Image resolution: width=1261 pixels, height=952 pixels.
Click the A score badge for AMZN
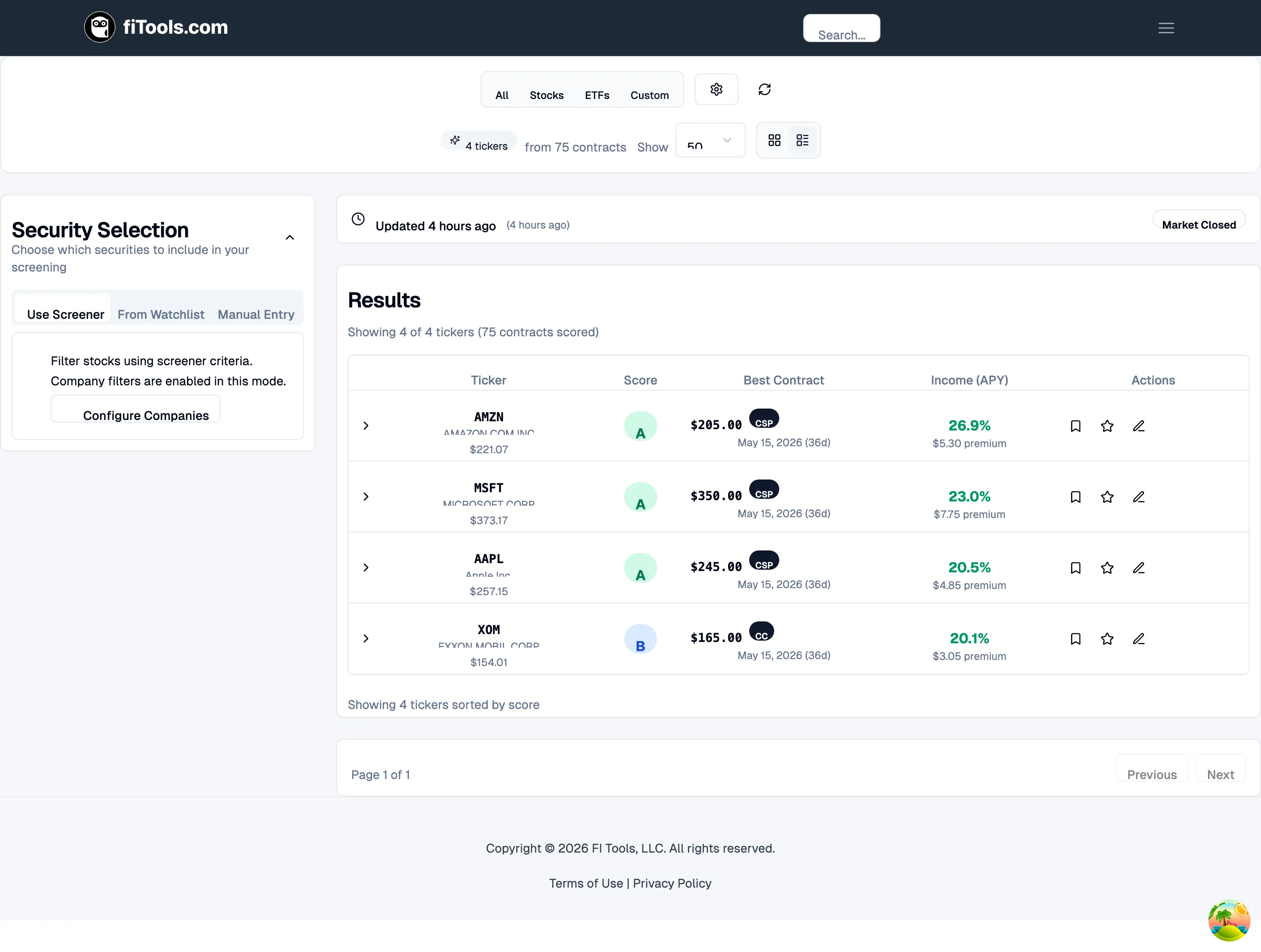(640, 427)
